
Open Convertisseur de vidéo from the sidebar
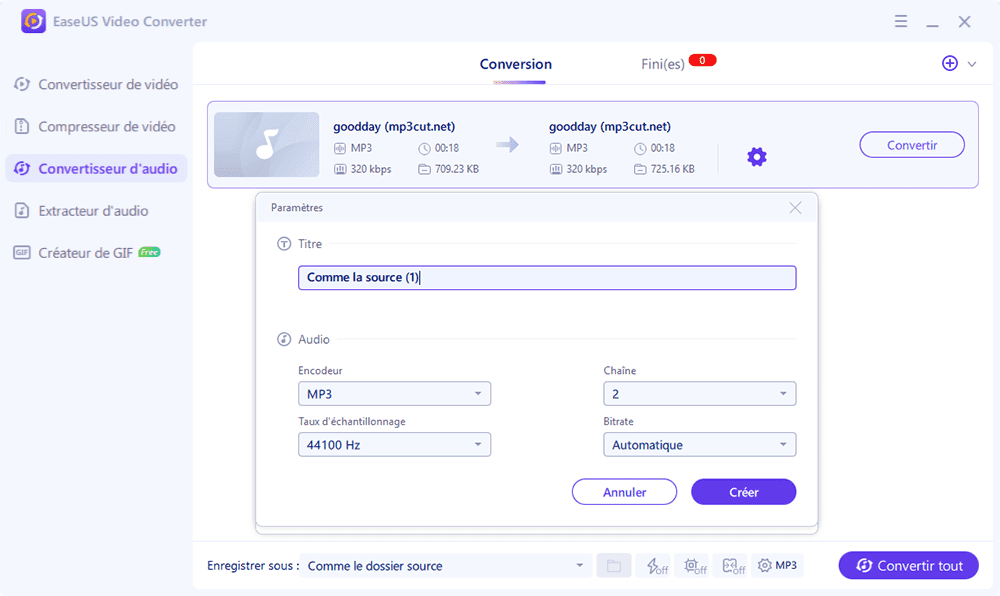[108, 85]
